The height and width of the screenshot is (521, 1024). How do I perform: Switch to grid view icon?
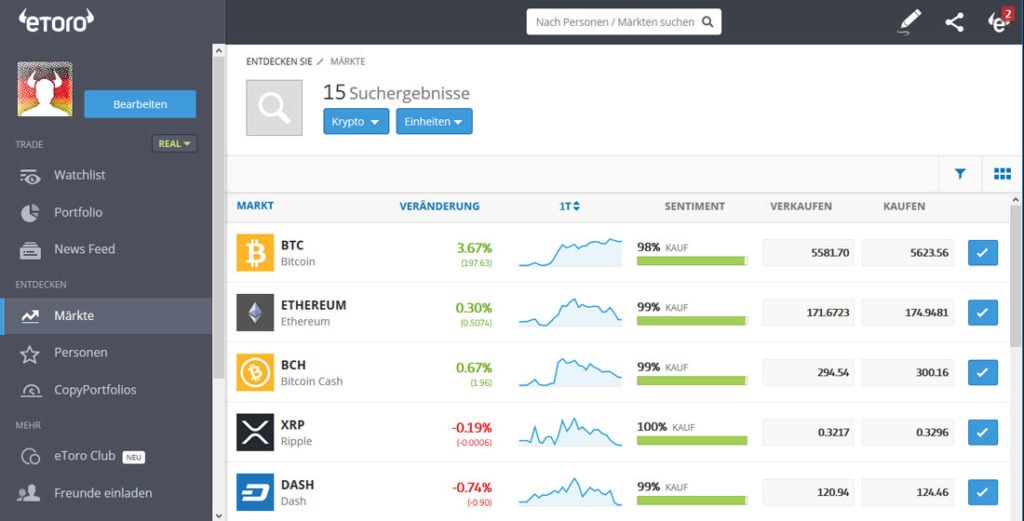[1002, 174]
